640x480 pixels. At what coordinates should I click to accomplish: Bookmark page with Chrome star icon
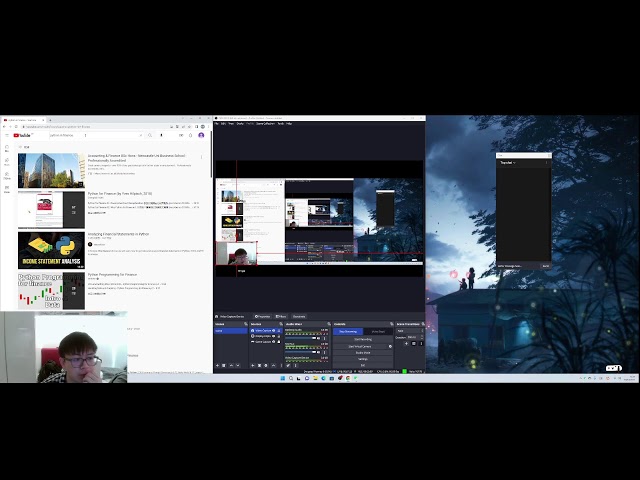189,127
